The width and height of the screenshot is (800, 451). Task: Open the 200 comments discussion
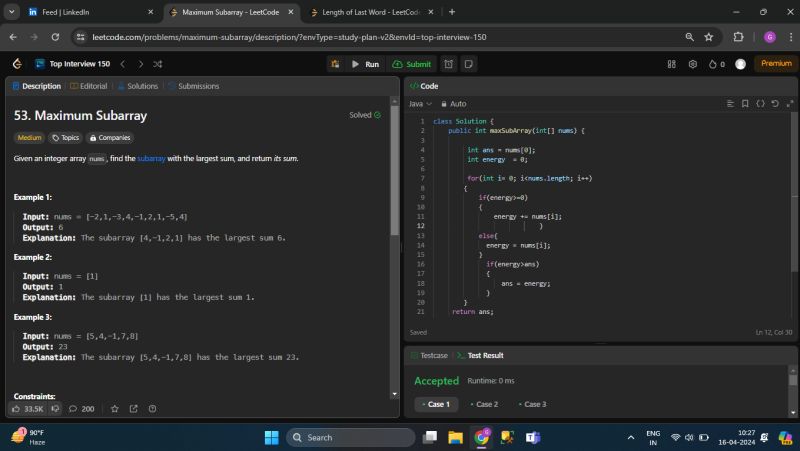(82, 409)
